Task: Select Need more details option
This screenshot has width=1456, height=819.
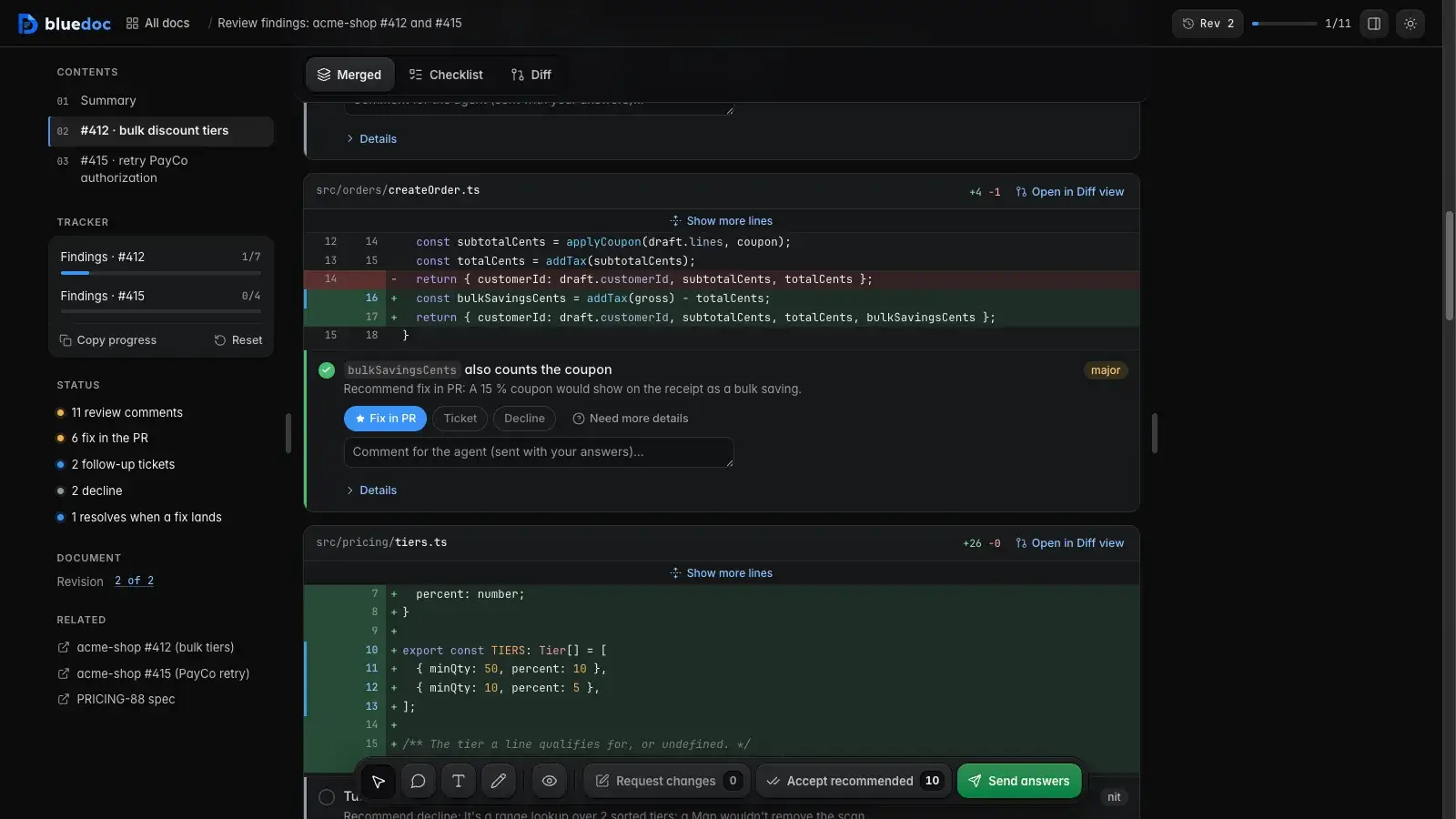Action: 630,419
